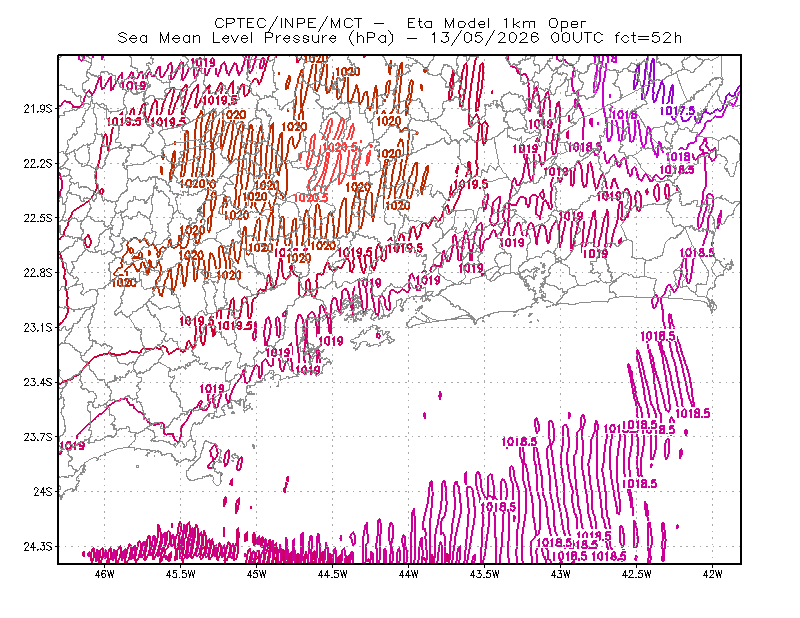Click latitude label '22.5S'
This screenshot has width=800, height=618.
pos(38,218)
